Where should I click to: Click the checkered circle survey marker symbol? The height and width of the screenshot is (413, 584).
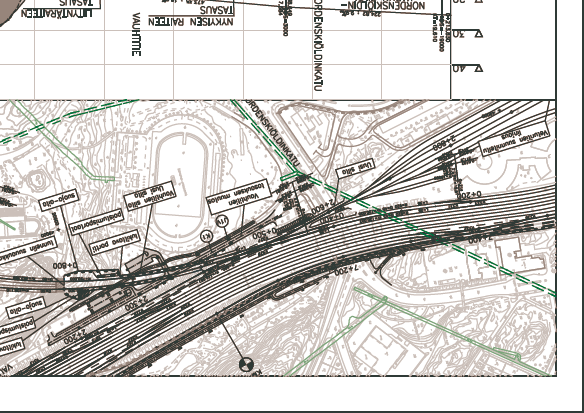point(246,364)
